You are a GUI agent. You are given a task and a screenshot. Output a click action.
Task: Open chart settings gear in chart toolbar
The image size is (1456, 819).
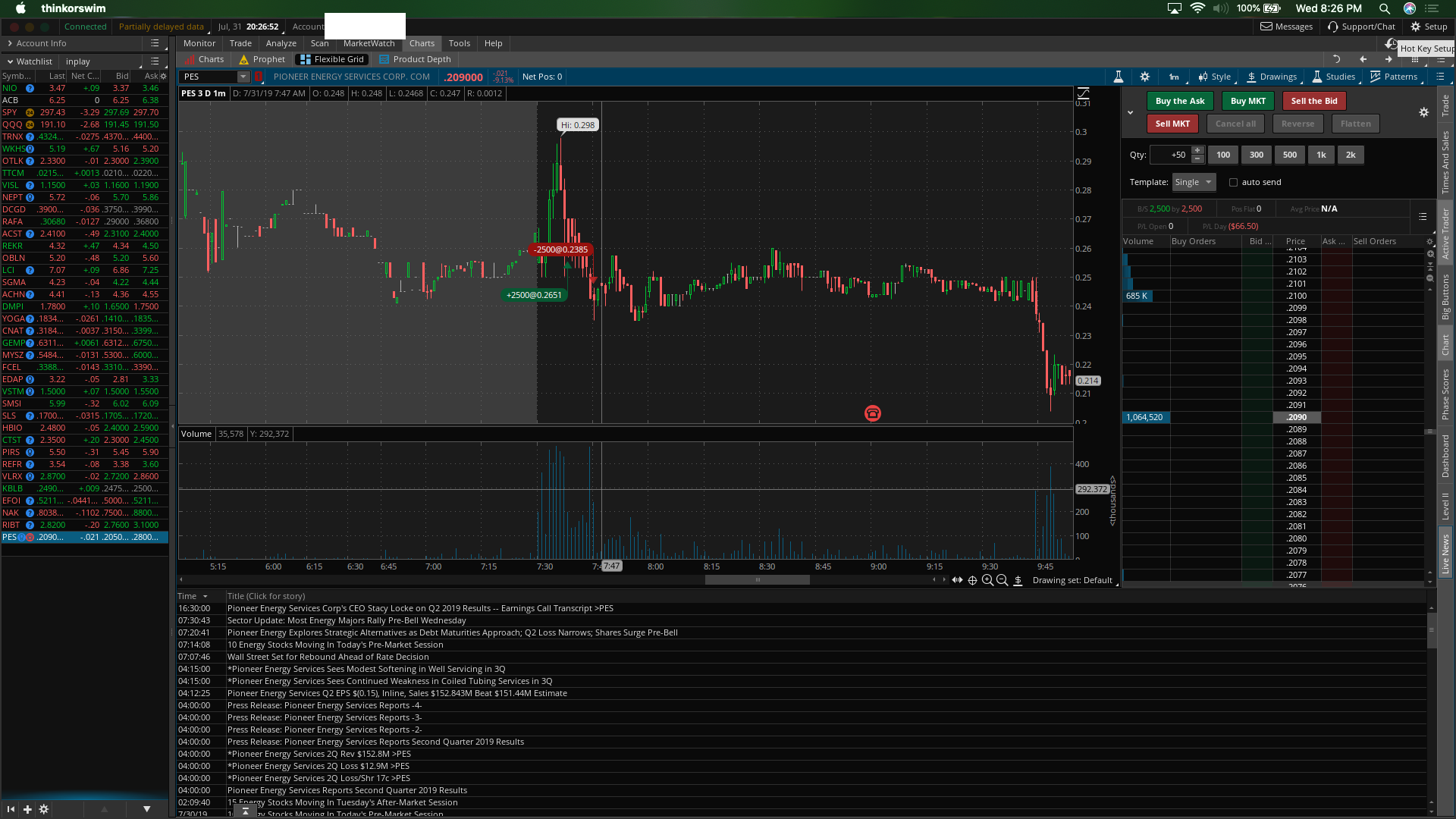click(1145, 77)
